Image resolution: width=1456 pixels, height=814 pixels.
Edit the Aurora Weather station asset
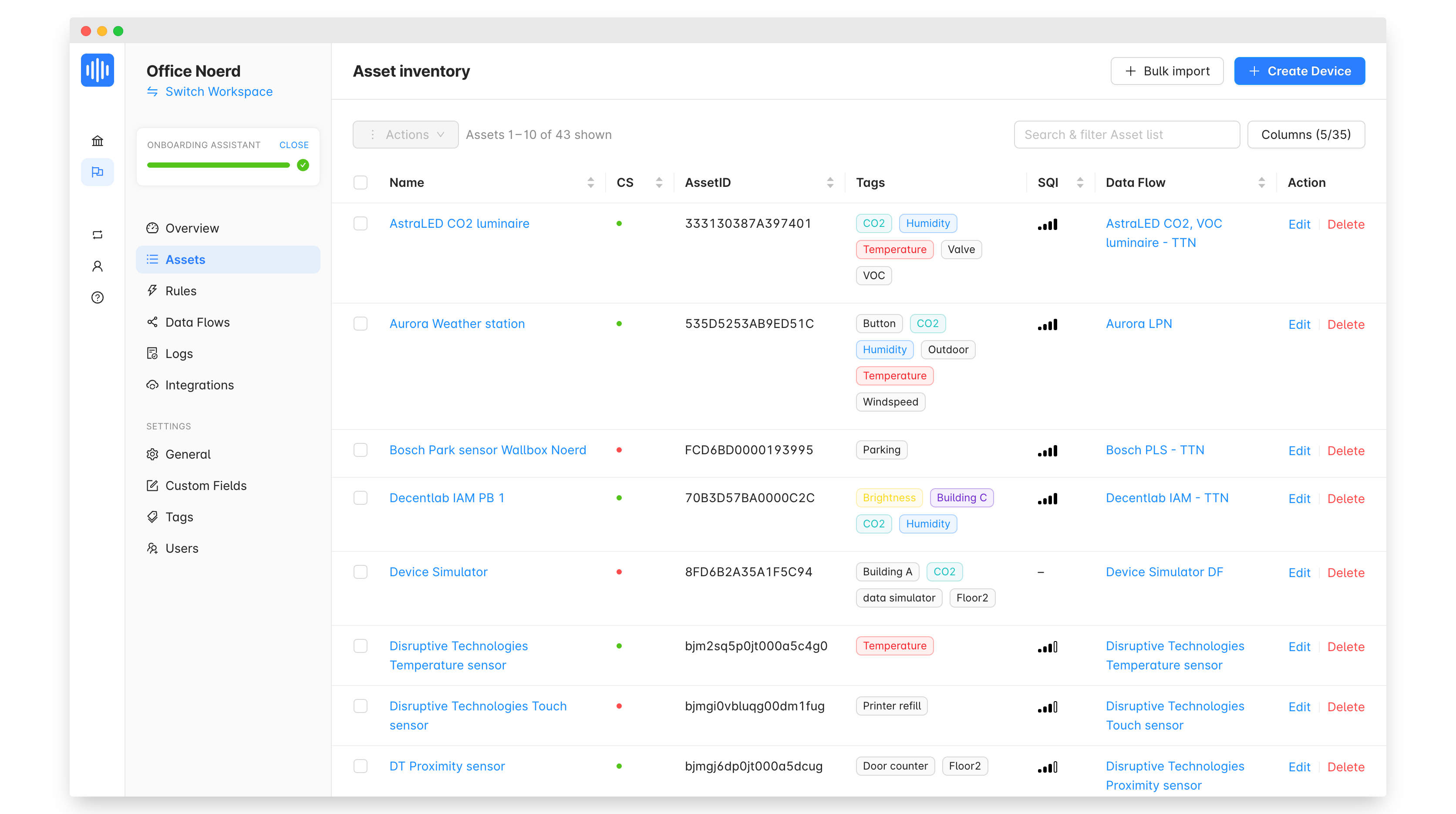tap(1299, 324)
